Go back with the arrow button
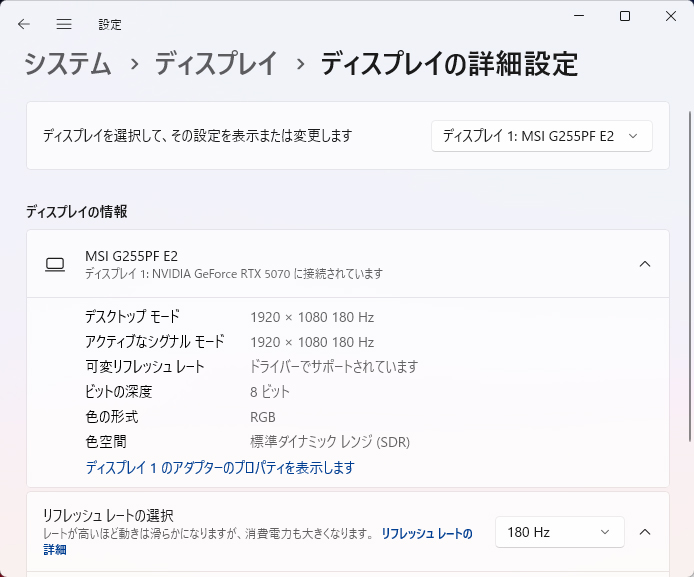 pos(23,24)
